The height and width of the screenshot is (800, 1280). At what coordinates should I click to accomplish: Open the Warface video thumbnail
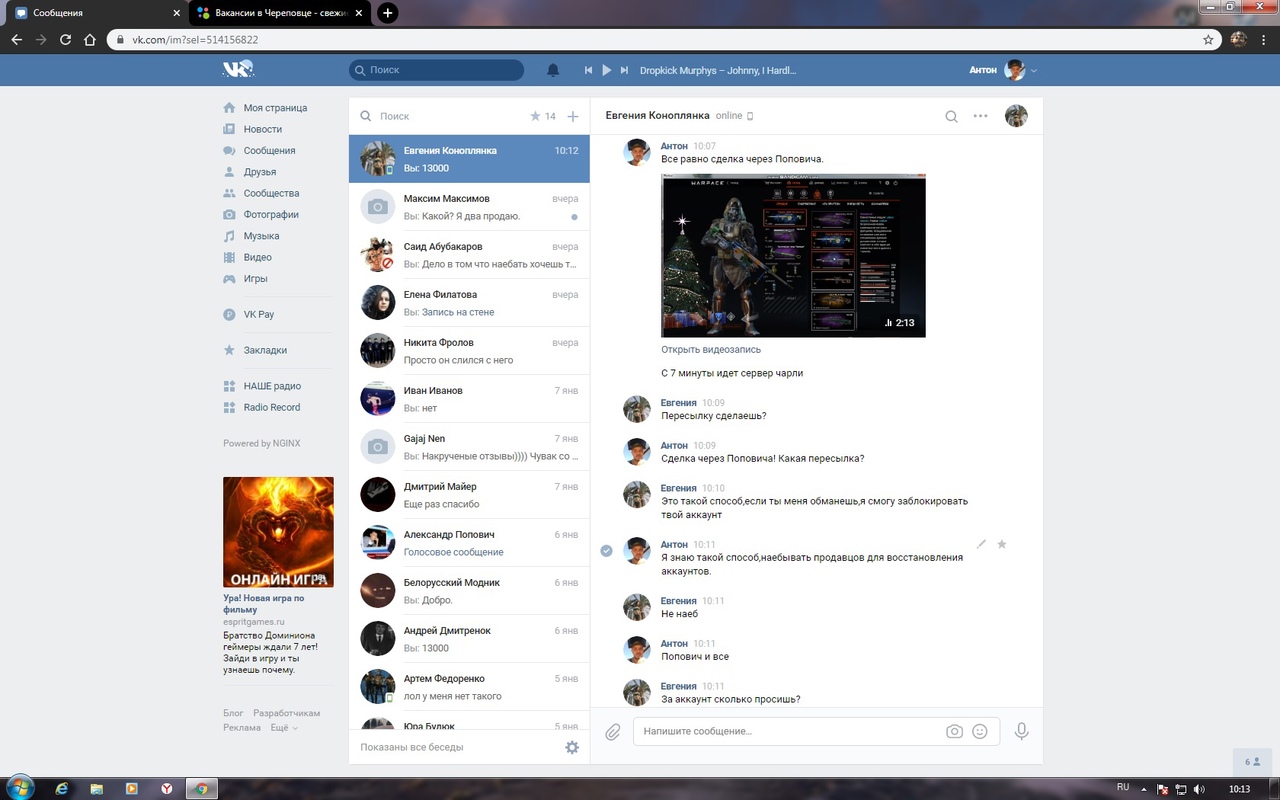[793, 256]
